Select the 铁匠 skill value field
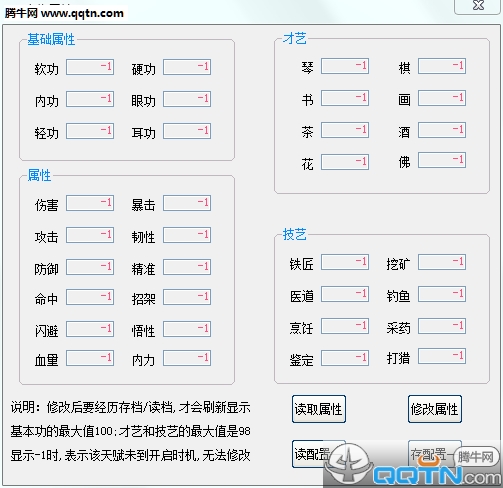The image size is (503, 488). [x=345, y=262]
